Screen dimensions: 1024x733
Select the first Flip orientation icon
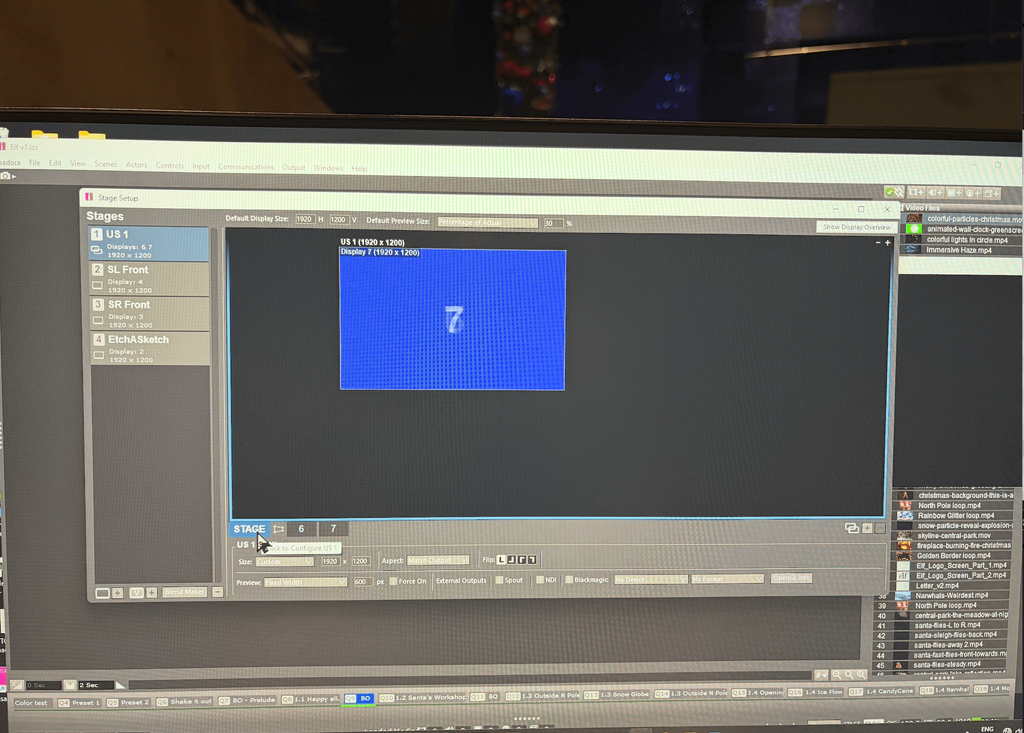pos(502,560)
